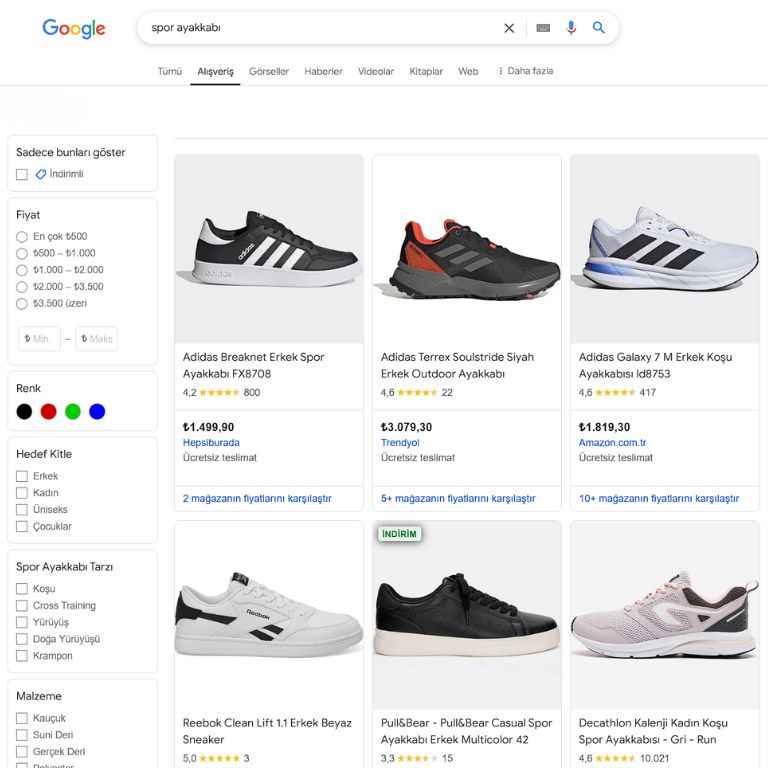Tick the Suni Deri material checkbox
Image resolution: width=768 pixels, height=768 pixels.
pos(22,735)
